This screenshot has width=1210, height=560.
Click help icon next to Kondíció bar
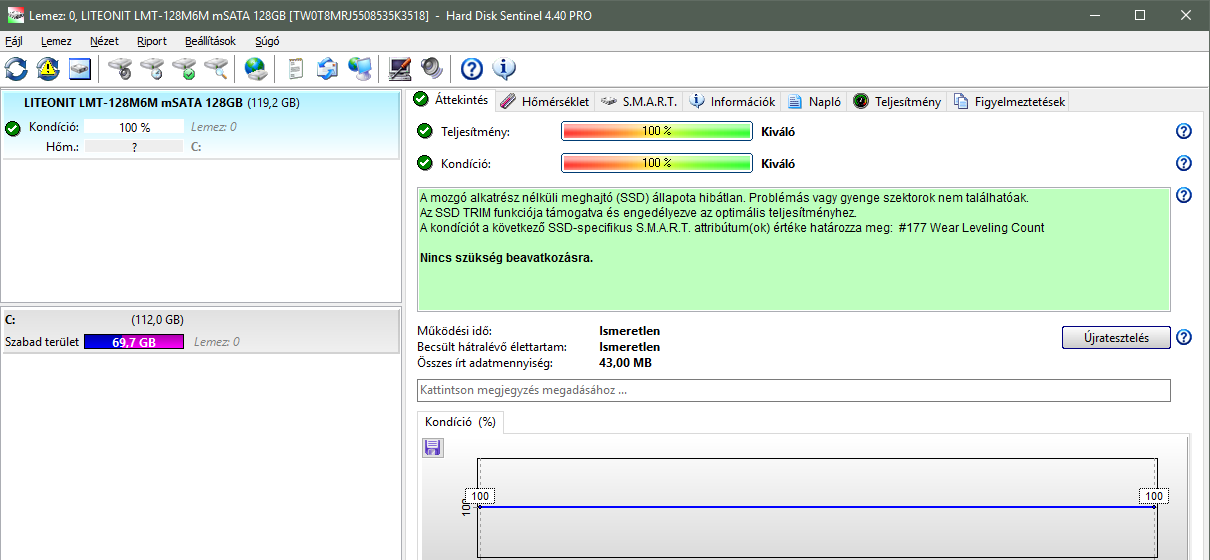click(1184, 163)
